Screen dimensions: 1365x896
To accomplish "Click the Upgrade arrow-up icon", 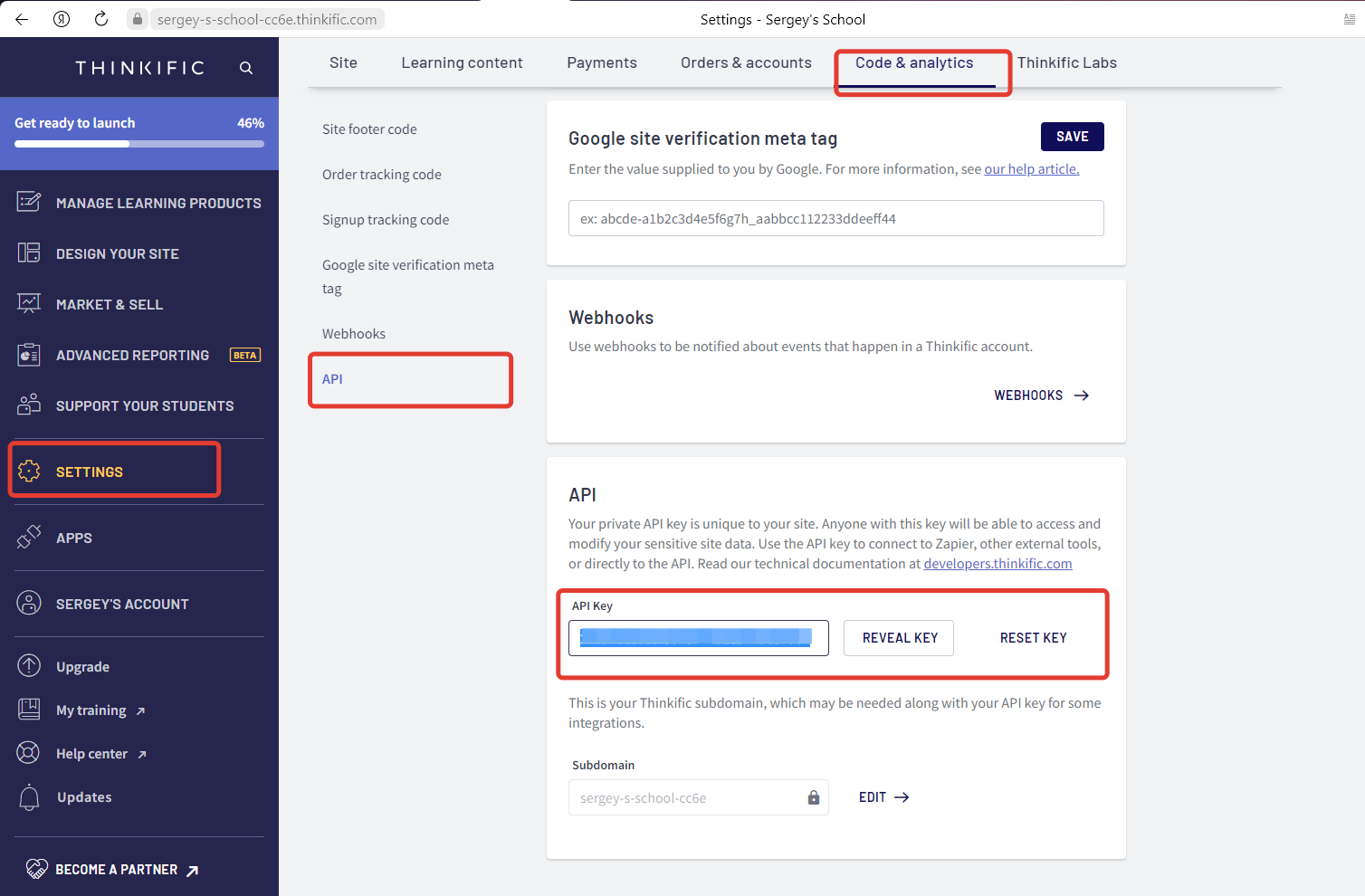I will point(29,666).
